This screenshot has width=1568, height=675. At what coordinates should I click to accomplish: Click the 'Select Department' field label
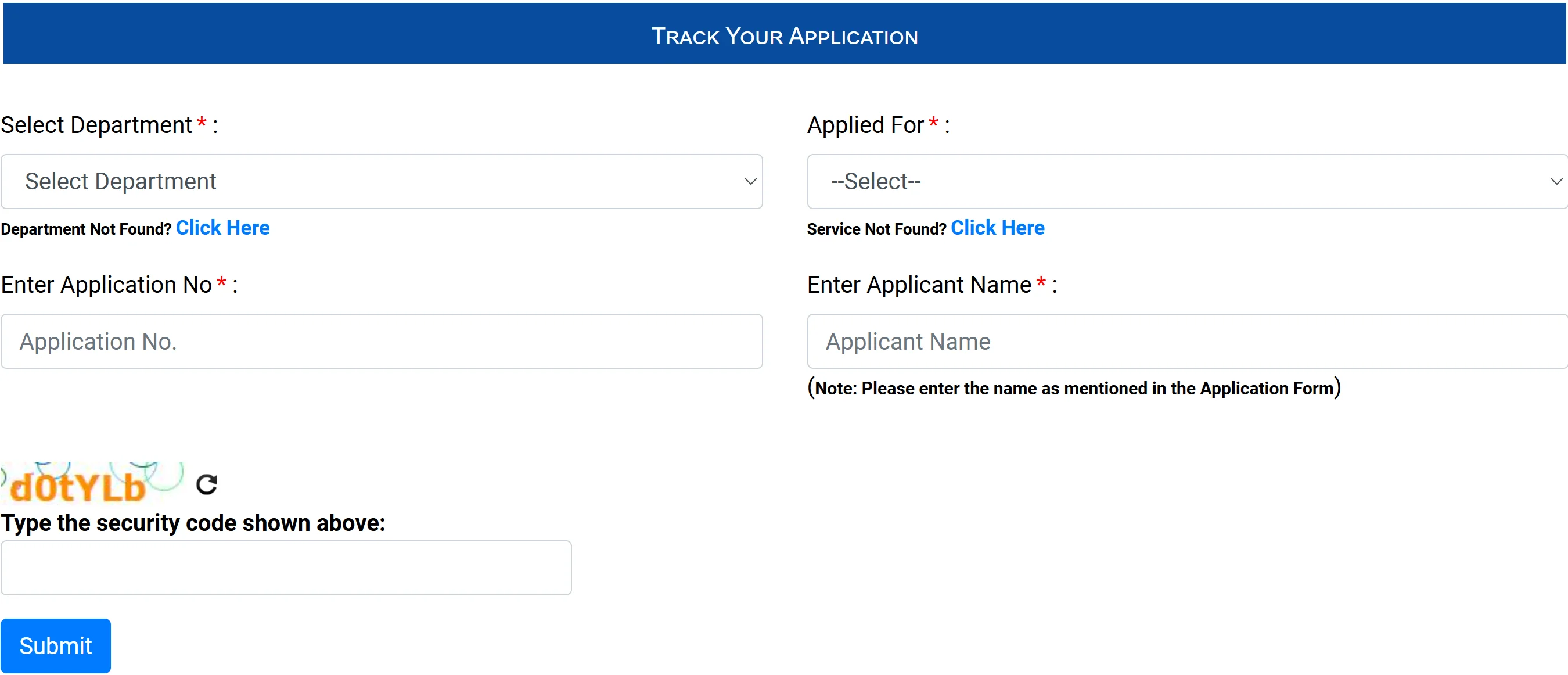[96, 125]
